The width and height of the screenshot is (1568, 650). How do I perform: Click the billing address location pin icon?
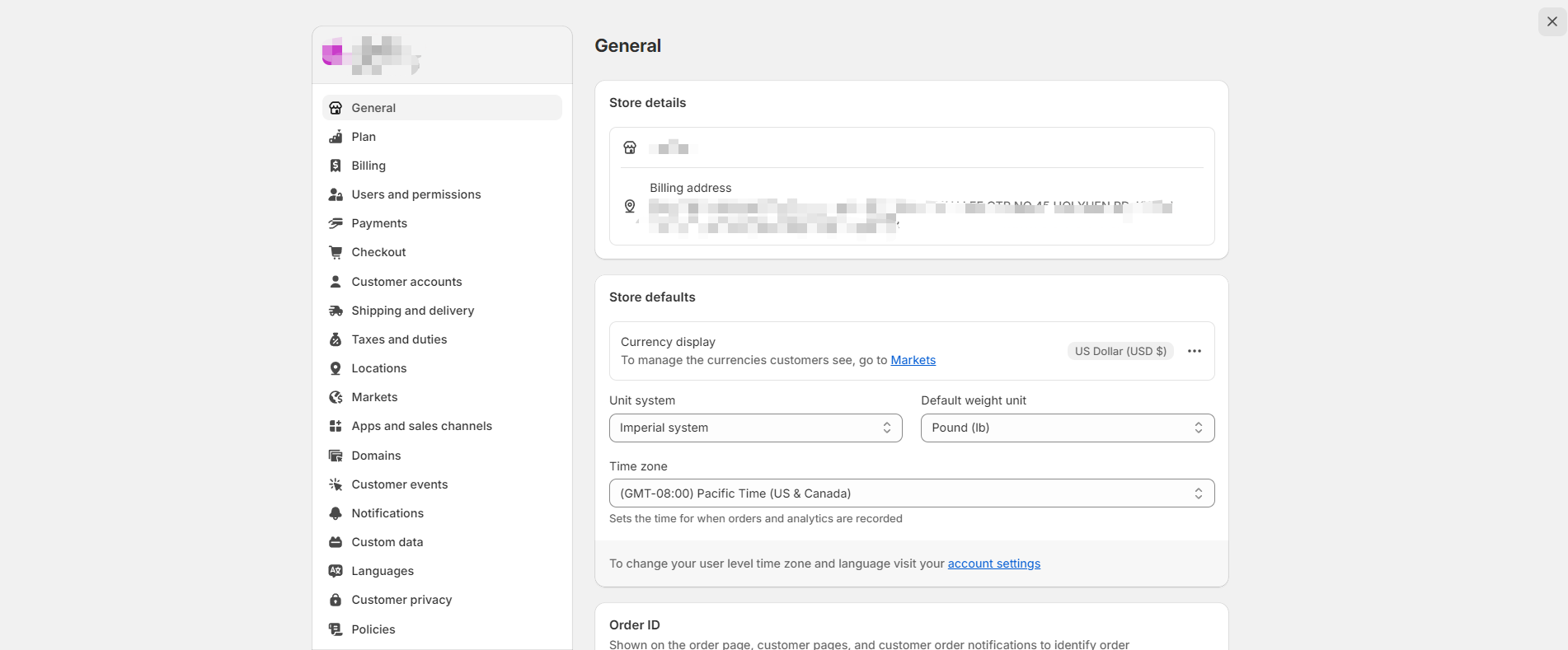(630, 206)
